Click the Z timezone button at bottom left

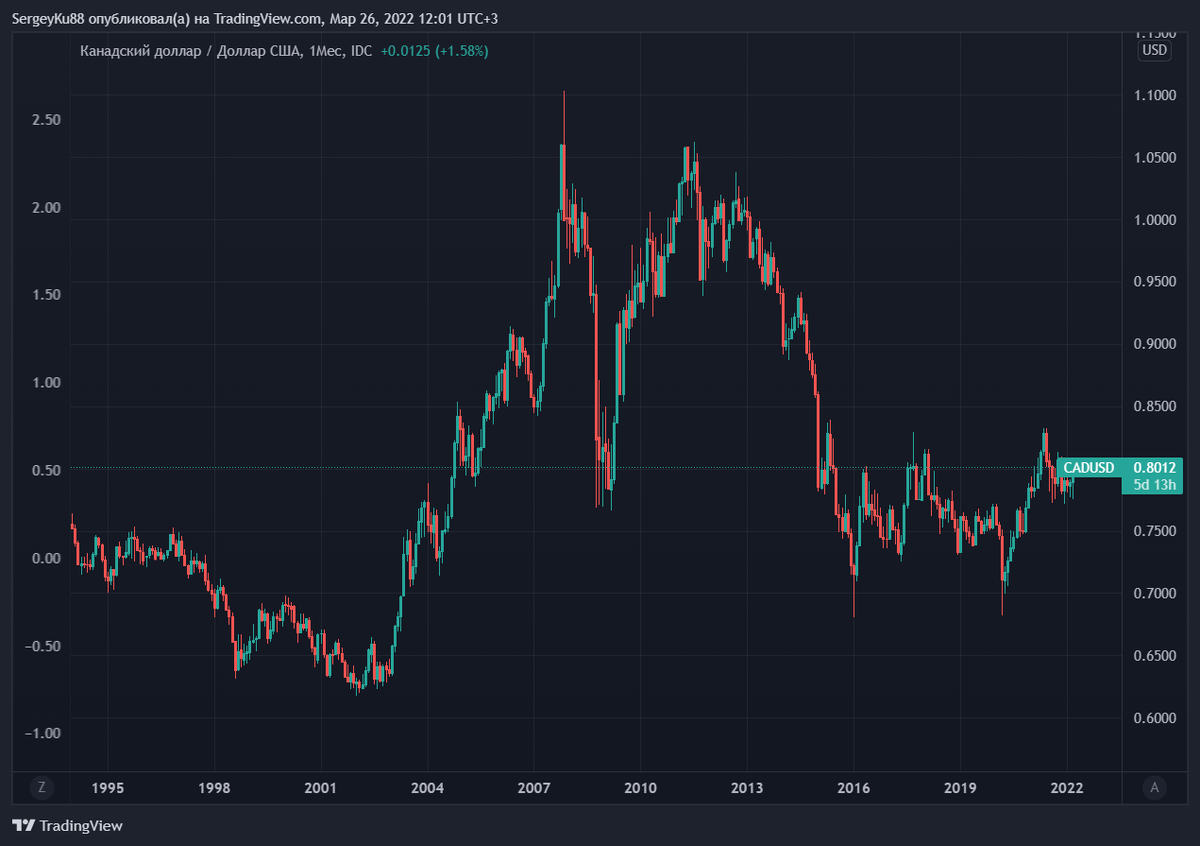point(41,787)
